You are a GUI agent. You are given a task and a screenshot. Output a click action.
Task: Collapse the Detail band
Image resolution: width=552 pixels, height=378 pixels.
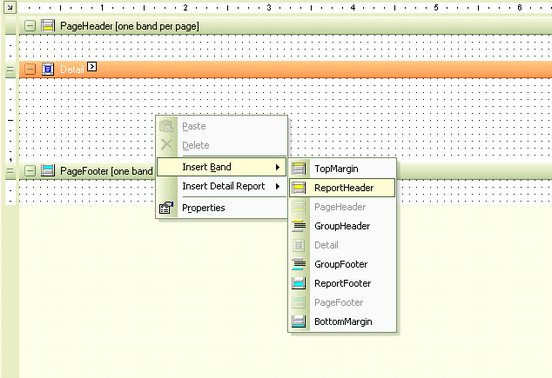[x=30, y=69]
